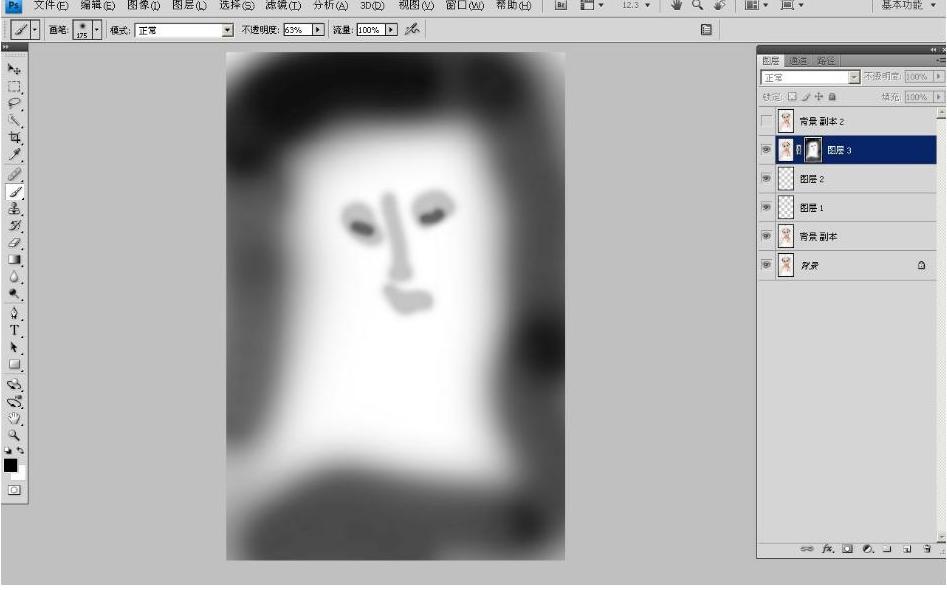Hide the 图层 2 layer
This screenshot has width=947, height=590.
(766, 179)
